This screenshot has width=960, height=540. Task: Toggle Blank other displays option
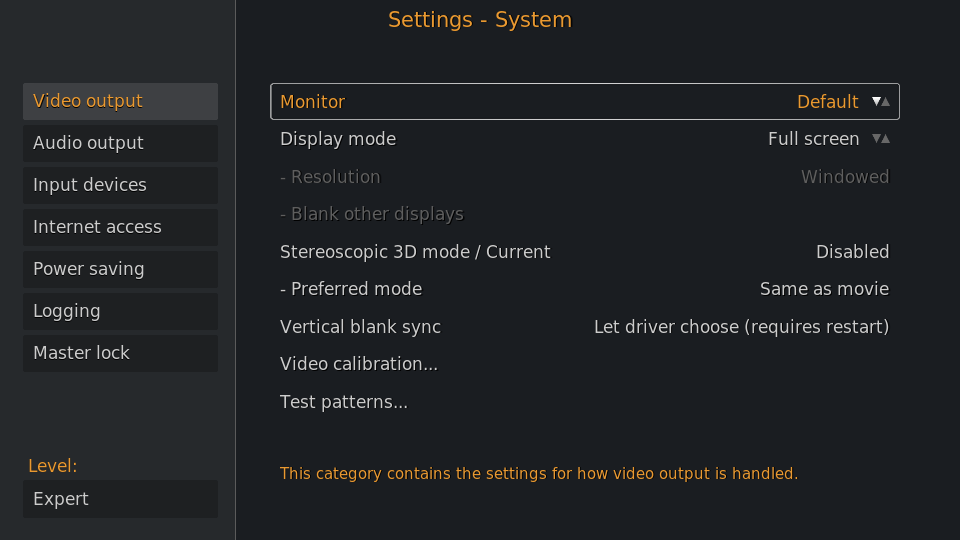click(x=585, y=214)
